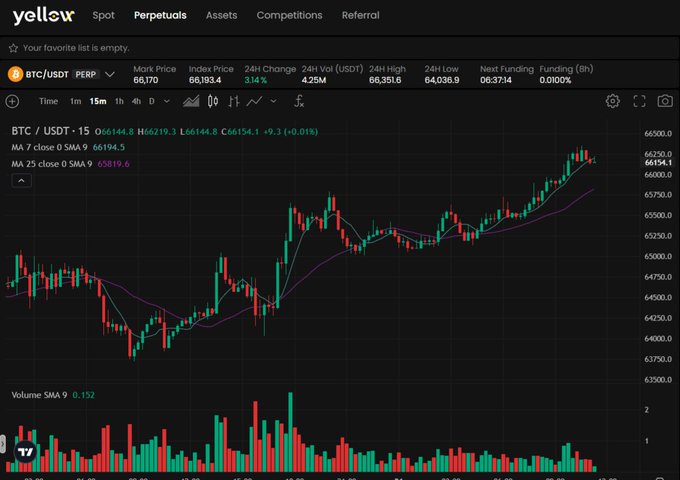
Task: Open the indicators fx menu
Action: click(x=299, y=101)
